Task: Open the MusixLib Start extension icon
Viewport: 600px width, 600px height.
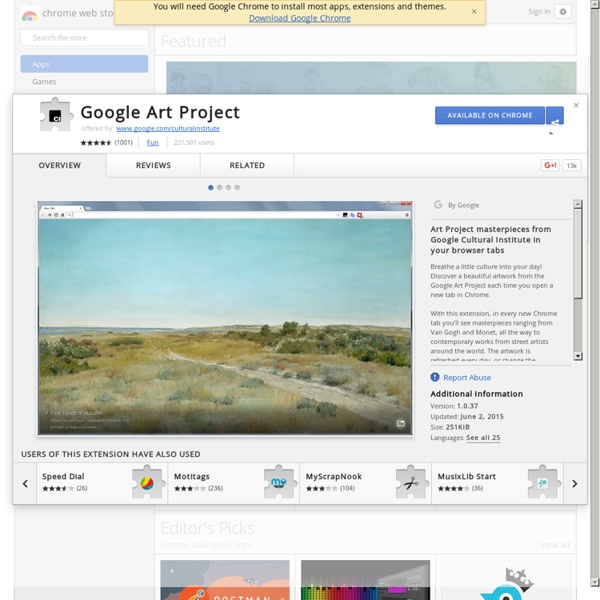Action: (x=543, y=483)
